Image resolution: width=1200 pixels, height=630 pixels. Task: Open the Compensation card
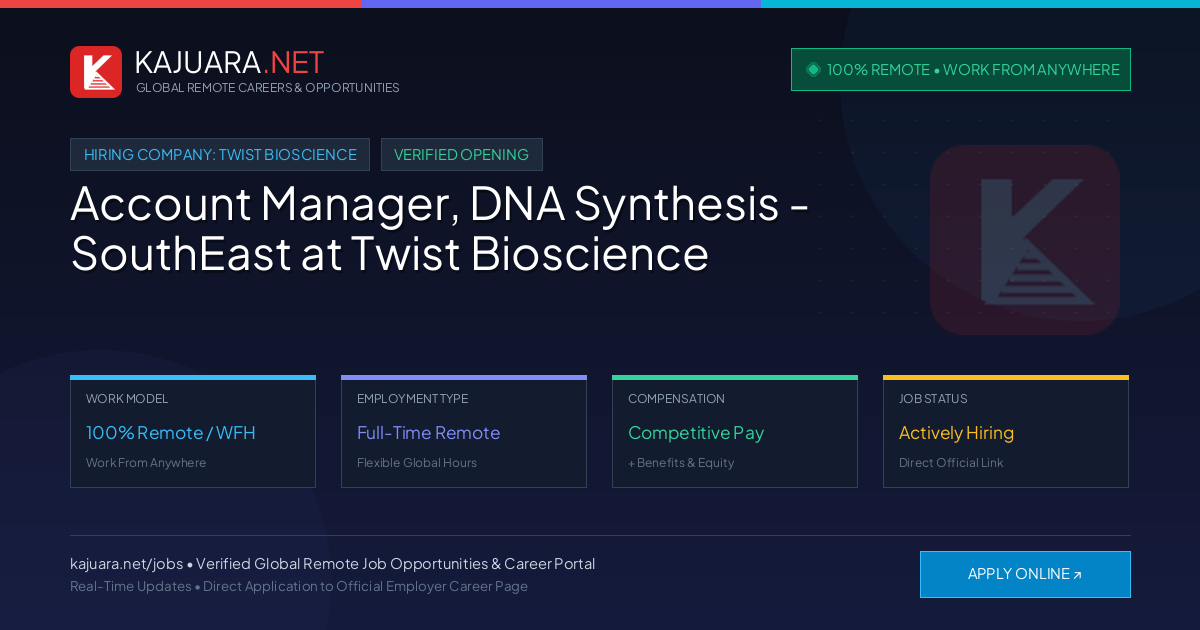coord(735,432)
